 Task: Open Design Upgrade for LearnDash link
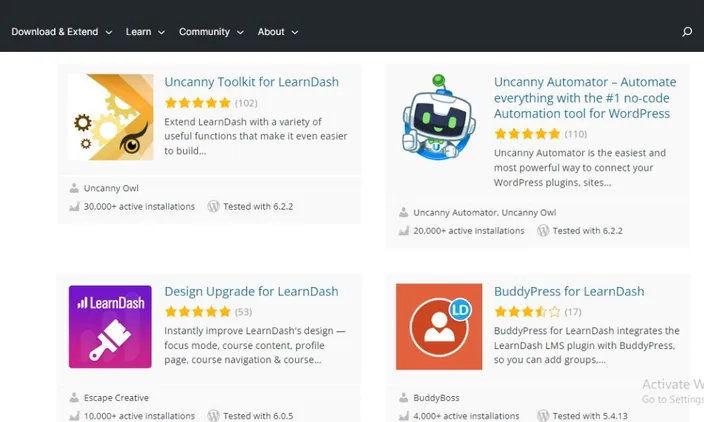tap(251, 291)
